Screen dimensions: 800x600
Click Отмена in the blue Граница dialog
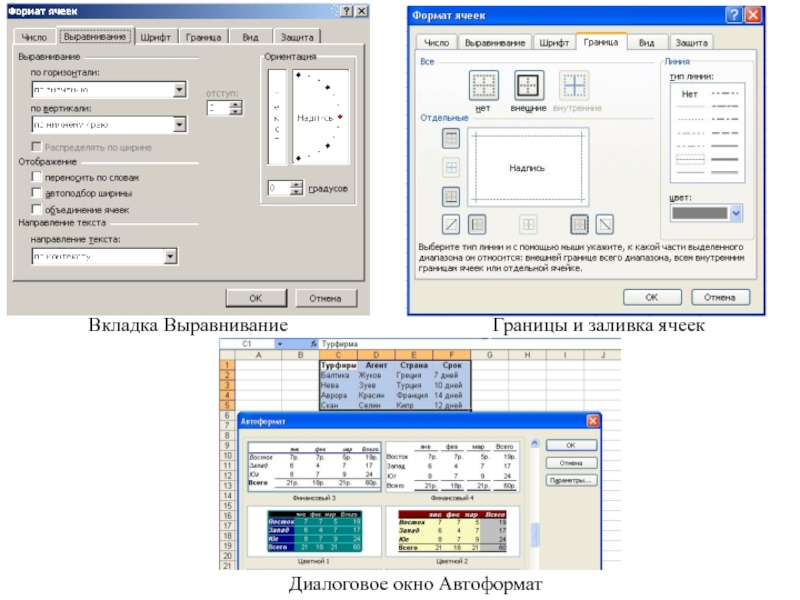(720, 297)
